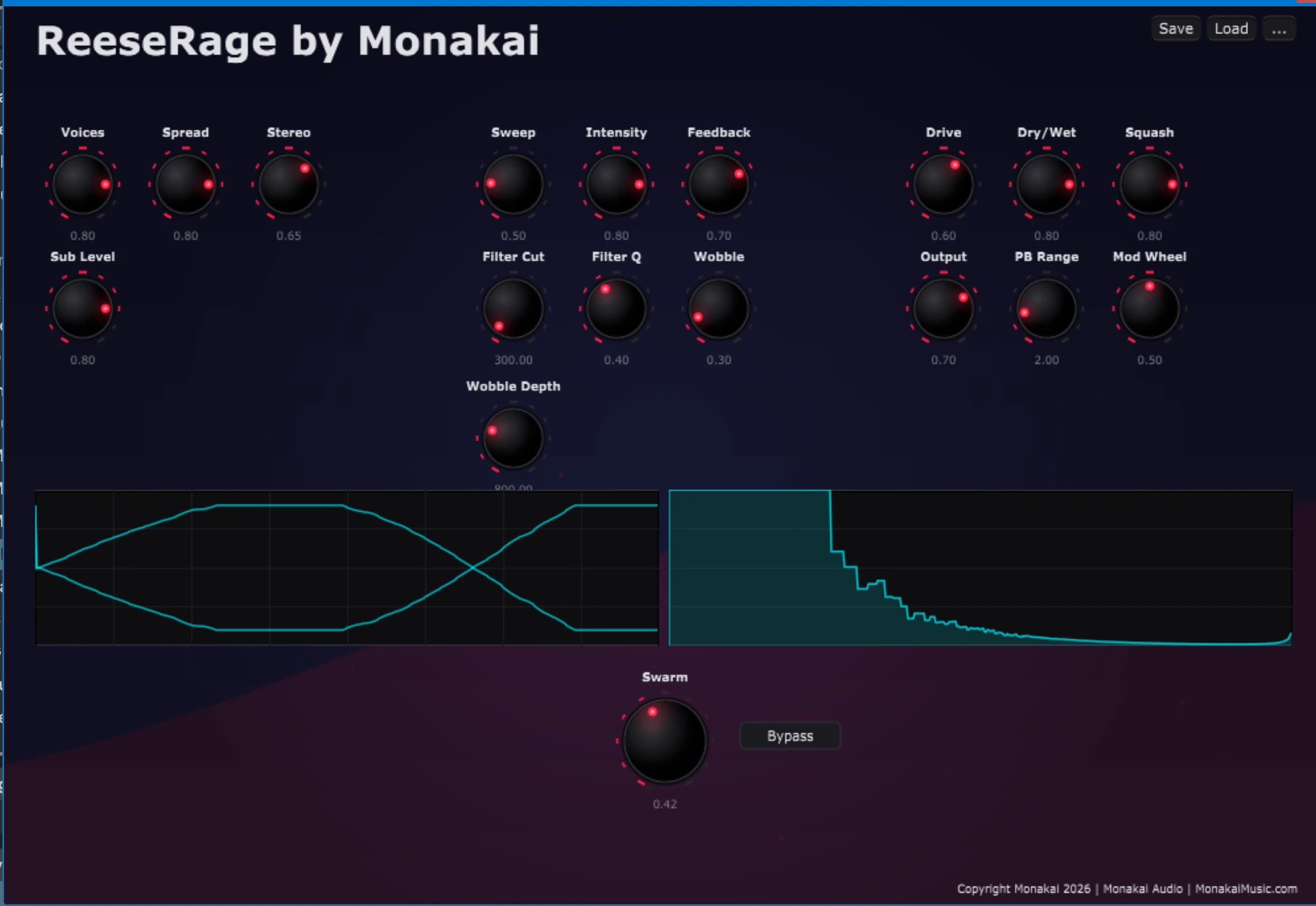Click the PB Range value 2.00

(x=1046, y=360)
